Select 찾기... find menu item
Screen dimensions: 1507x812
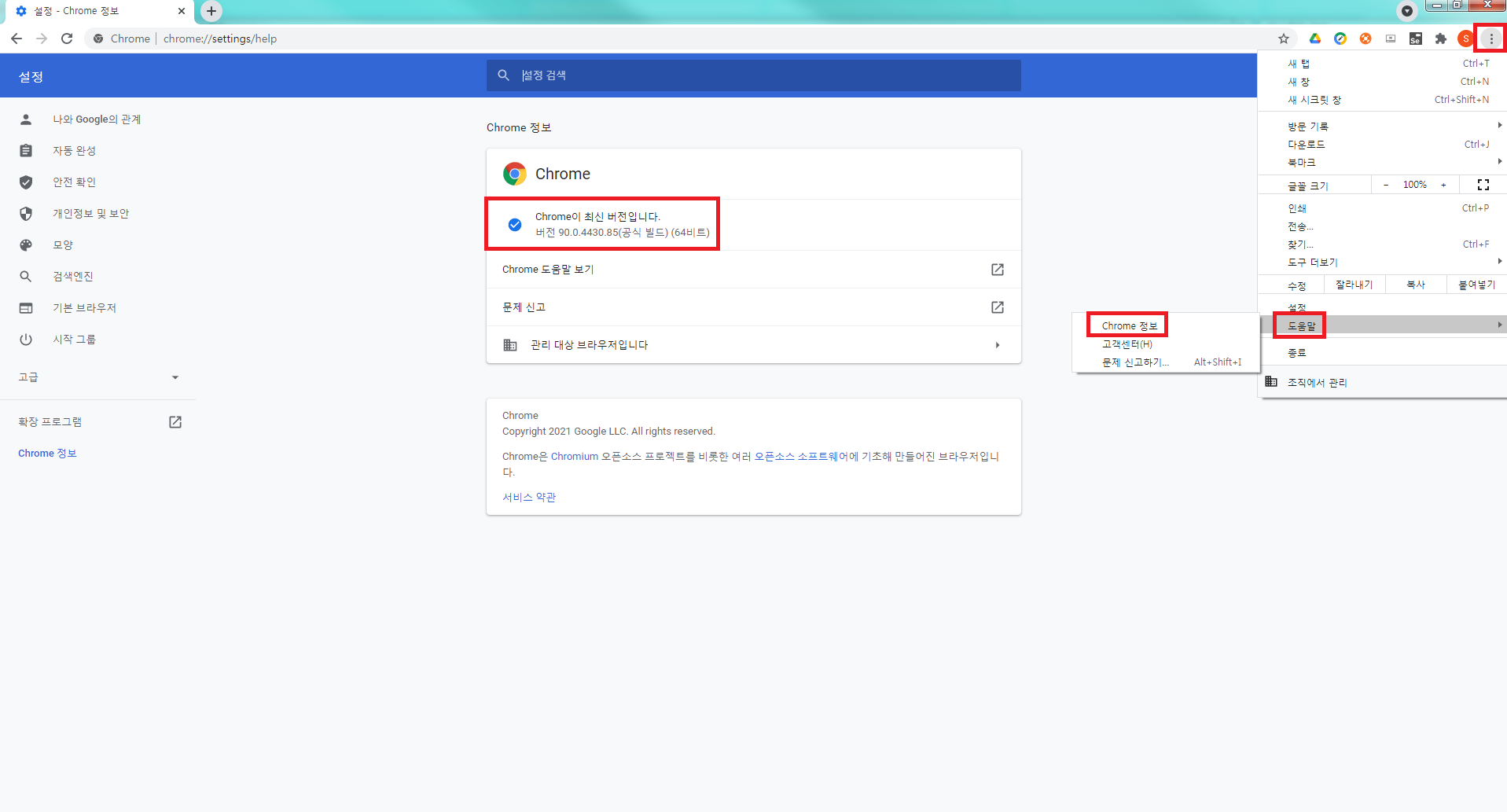point(1382,244)
